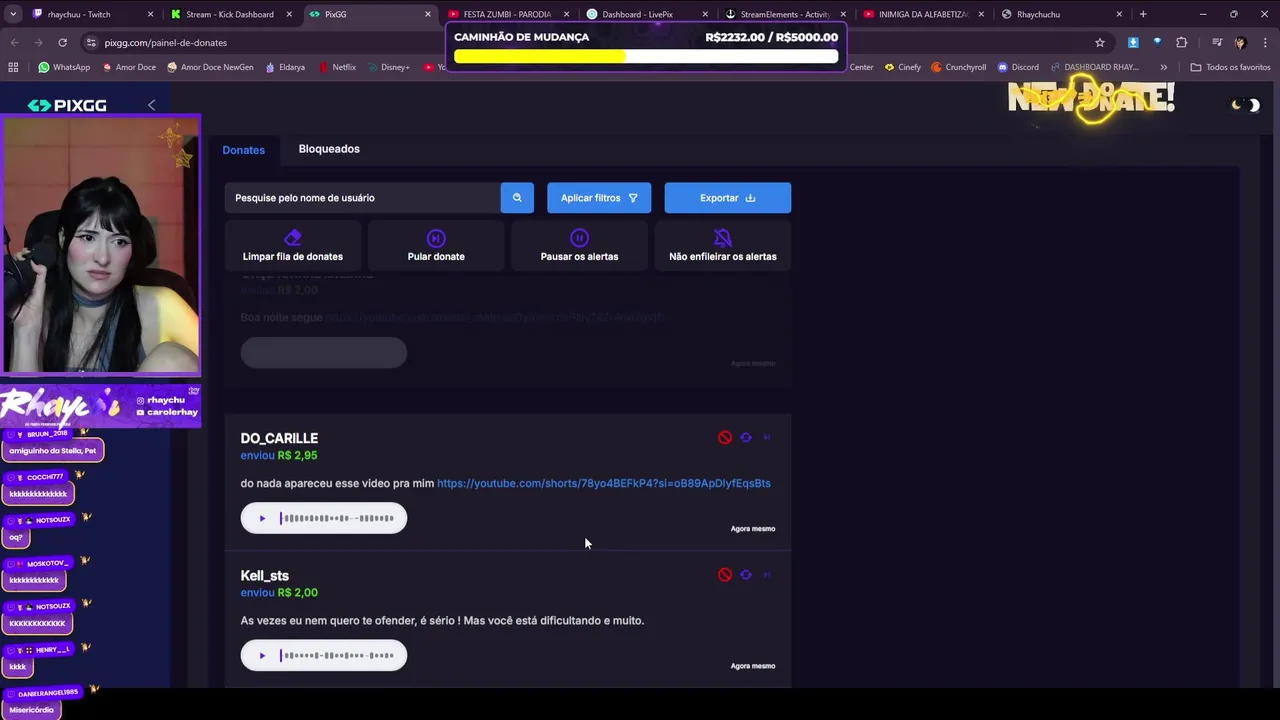The image size is (1280, 720).
Task: Click Limpar fila de donates
Action: (x=293, y=246)
